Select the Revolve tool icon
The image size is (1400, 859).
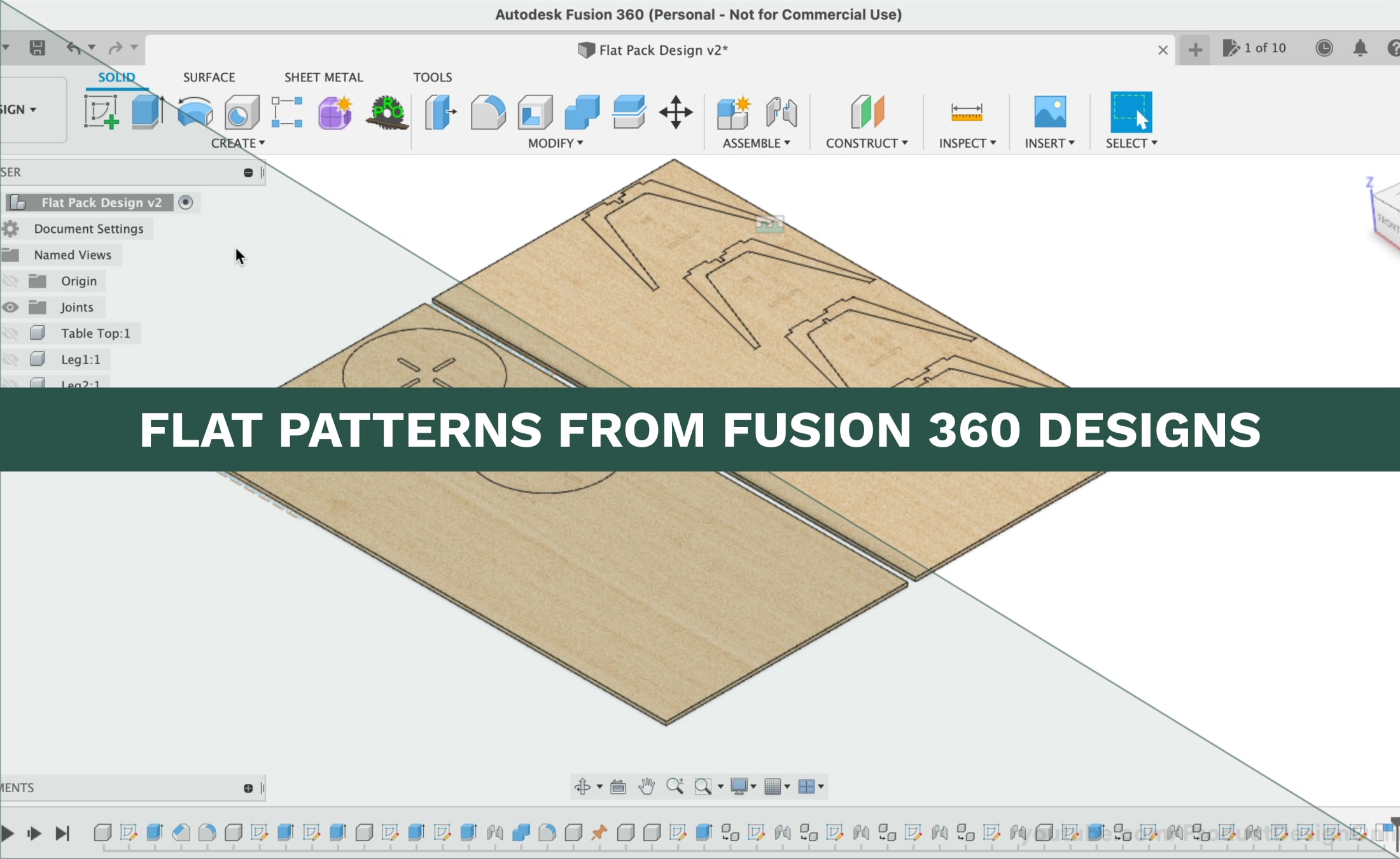(x=195, y=113)
